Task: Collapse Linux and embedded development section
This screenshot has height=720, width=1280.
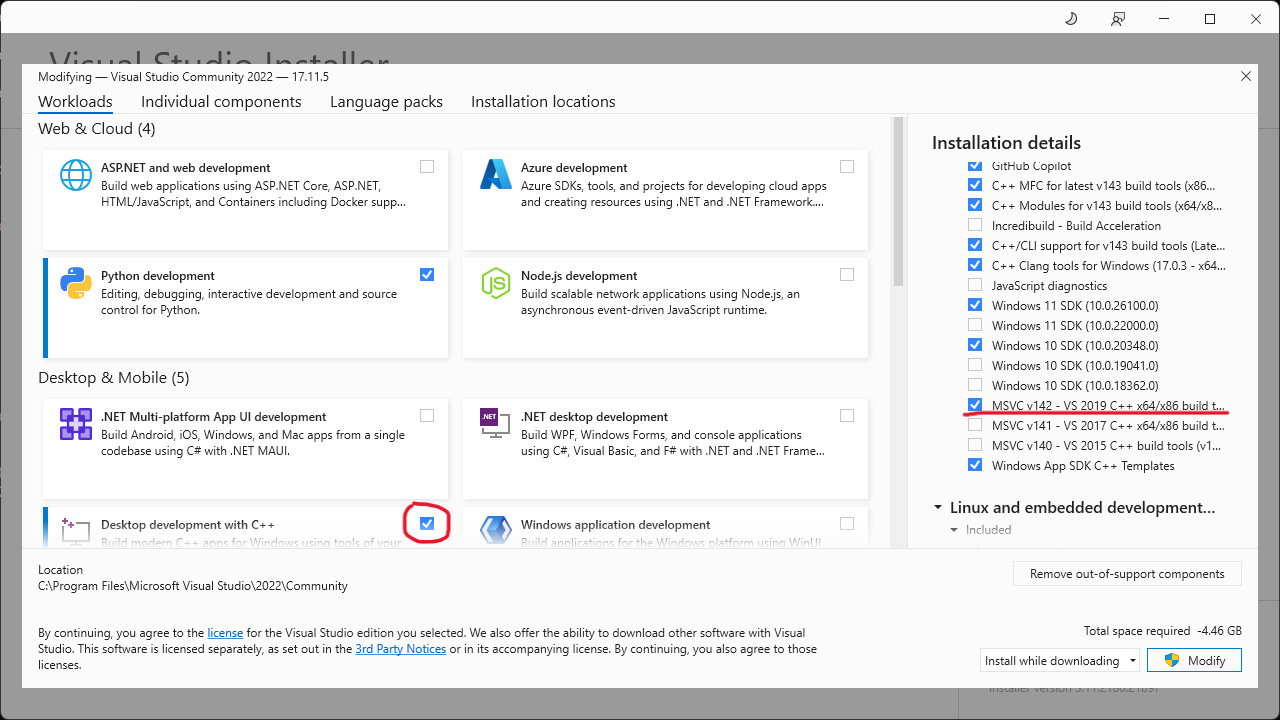Action: point(938,508)
